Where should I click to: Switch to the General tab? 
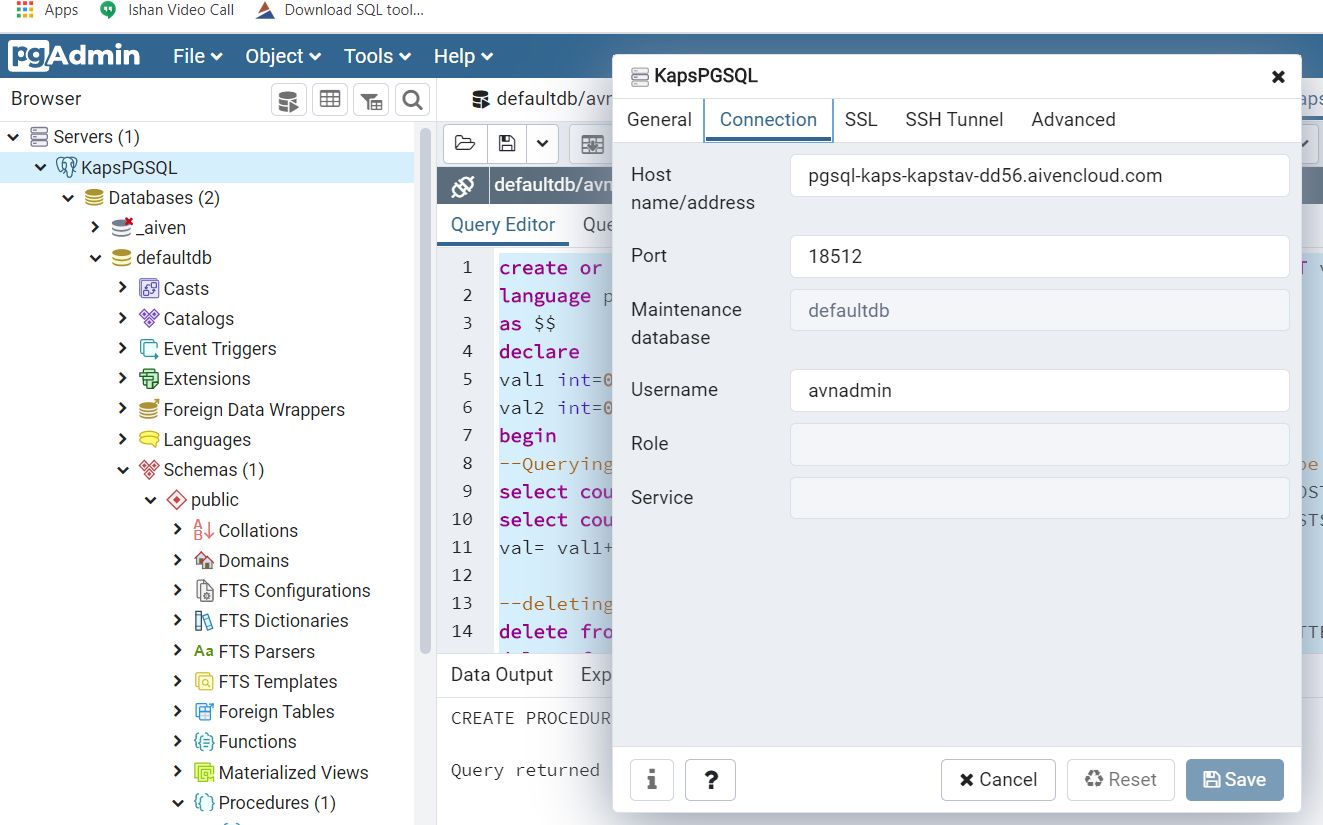pos(659,120)
